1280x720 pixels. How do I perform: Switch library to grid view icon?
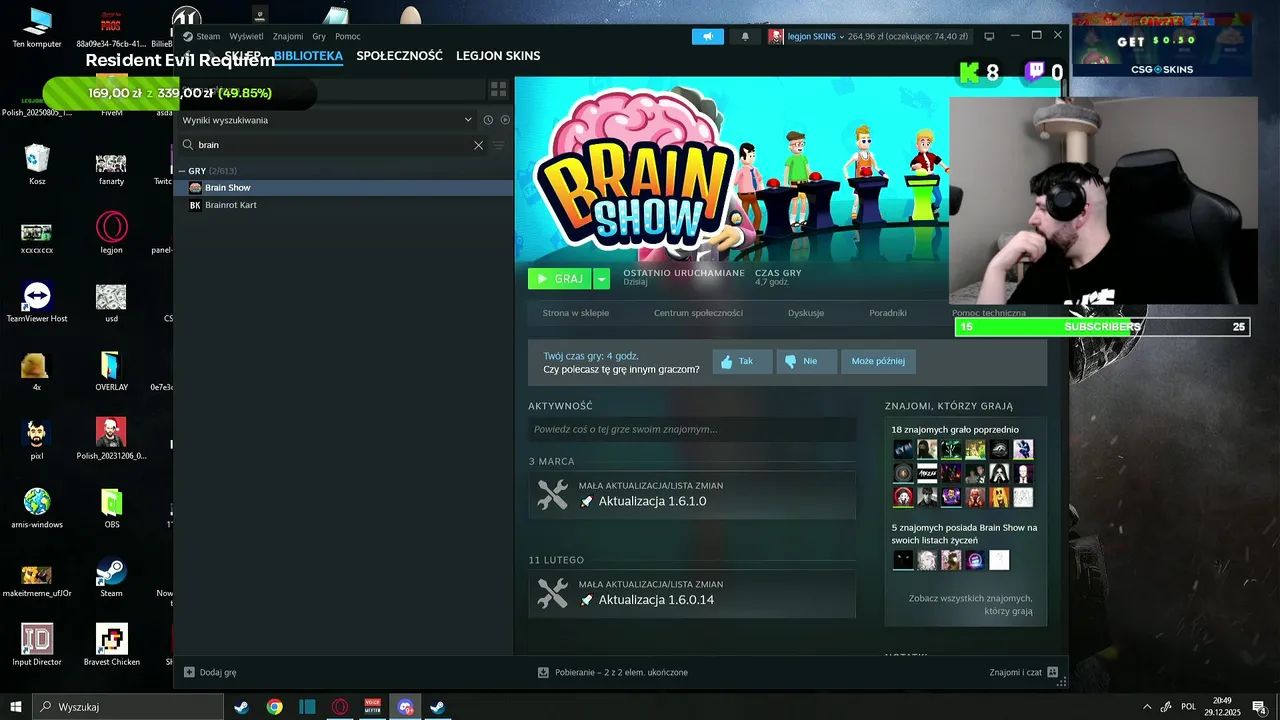[x=498, y=90]
